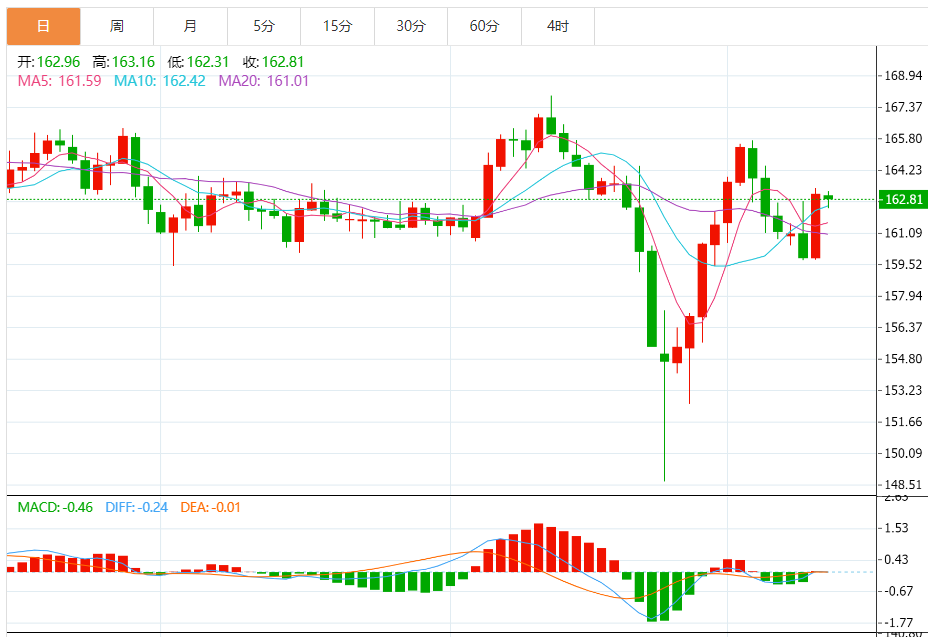Open the 60分 timeframe tab
The height and width of the screenshot is (637, 928).
tap(484, 26)
